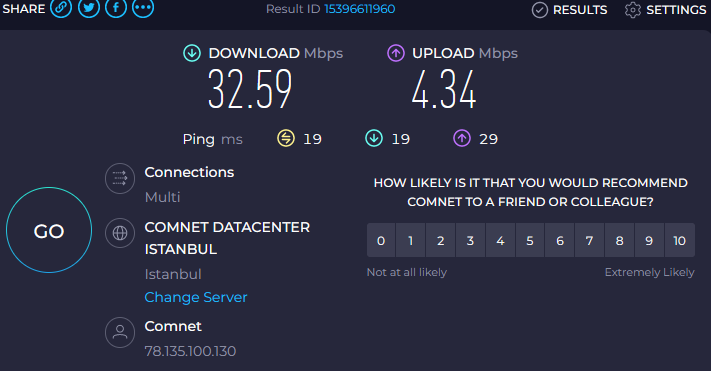This screenshot has height=371, width=711.
Task: Open the SETTINGS page
Action: pyautogui.click(x=665, y=10)
